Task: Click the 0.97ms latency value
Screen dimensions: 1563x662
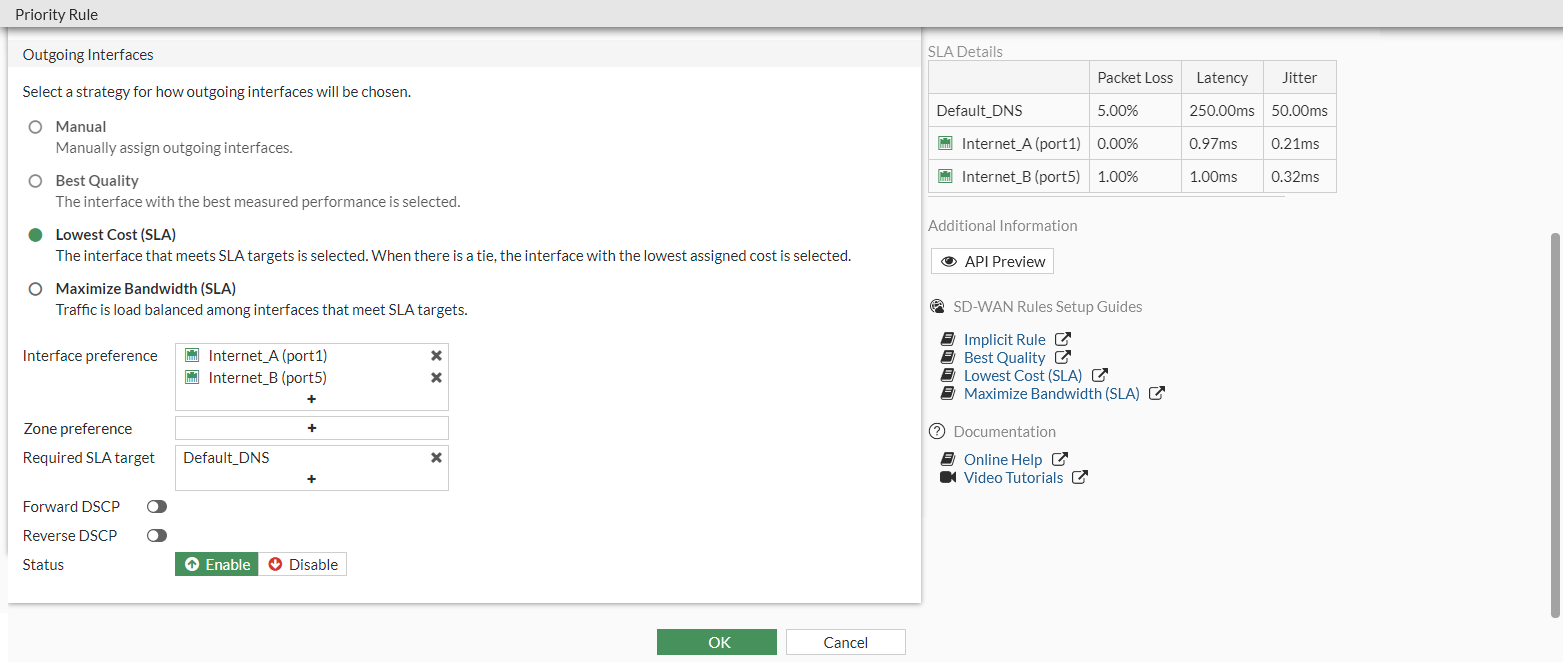Action: (1213, 144)
